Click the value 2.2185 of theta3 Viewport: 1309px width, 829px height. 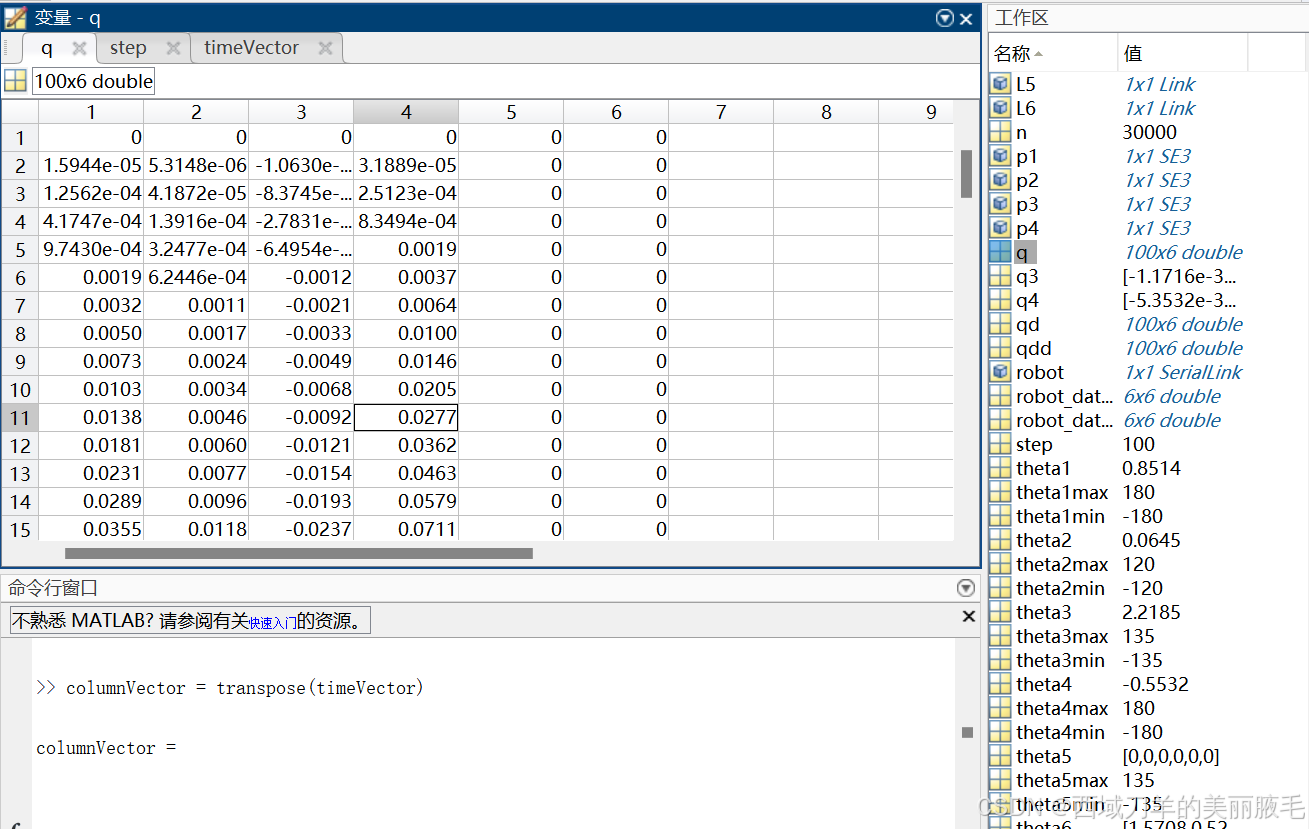1152,612
